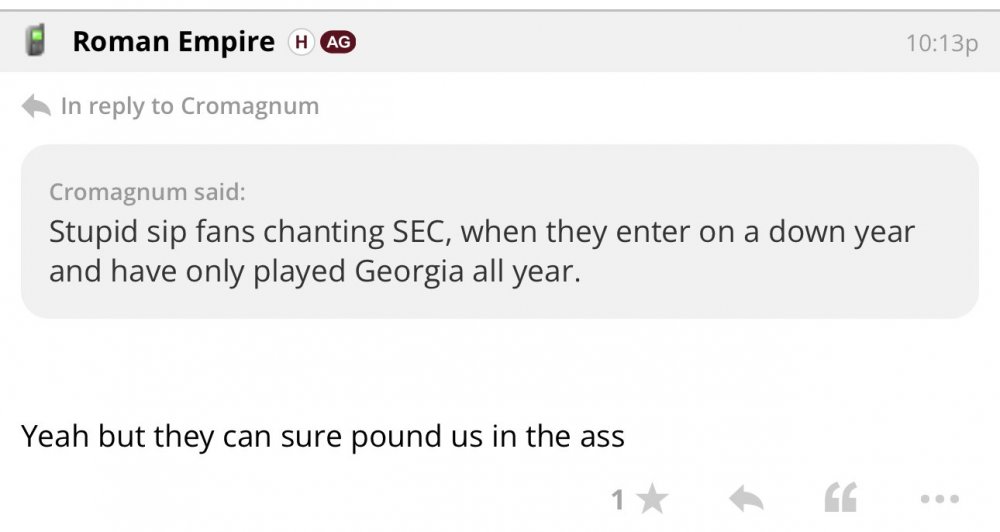Open more options via the ellipsis icon
This screenshot has height=532, width=1000.
pyautogui.click(x=939, y=498)
